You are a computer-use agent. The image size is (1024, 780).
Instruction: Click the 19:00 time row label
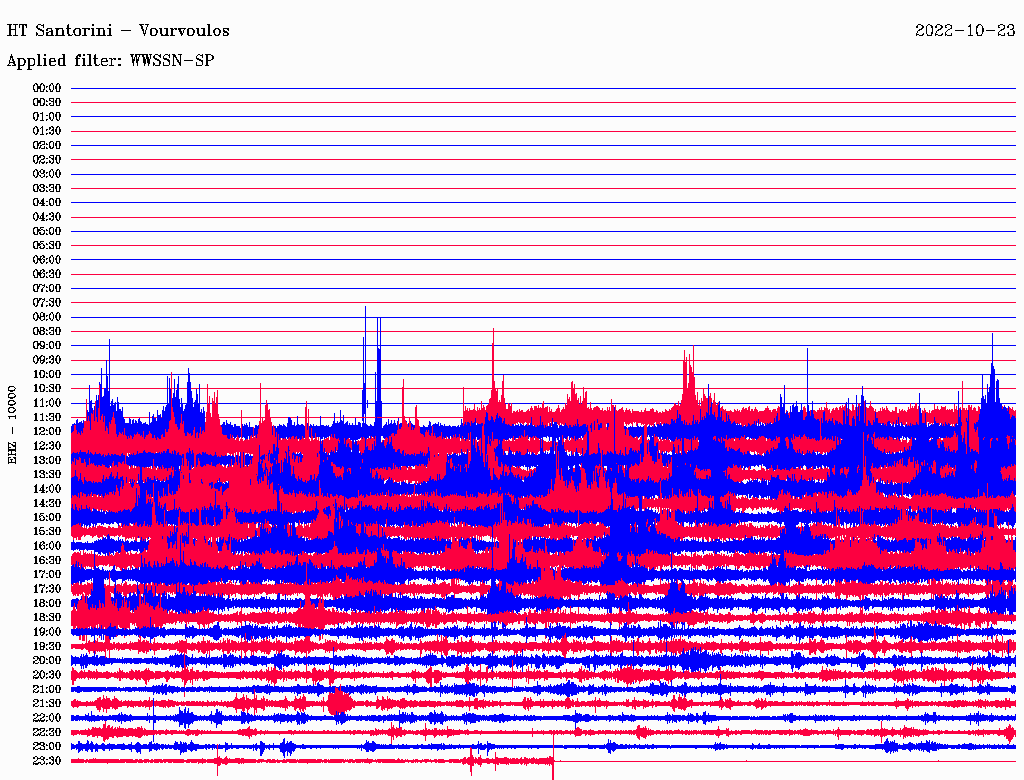point(47,632)
